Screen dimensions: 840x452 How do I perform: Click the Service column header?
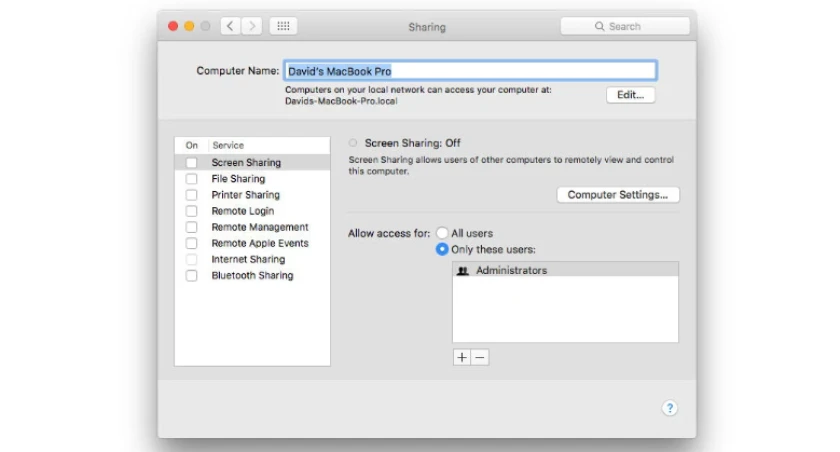(228, 145)
